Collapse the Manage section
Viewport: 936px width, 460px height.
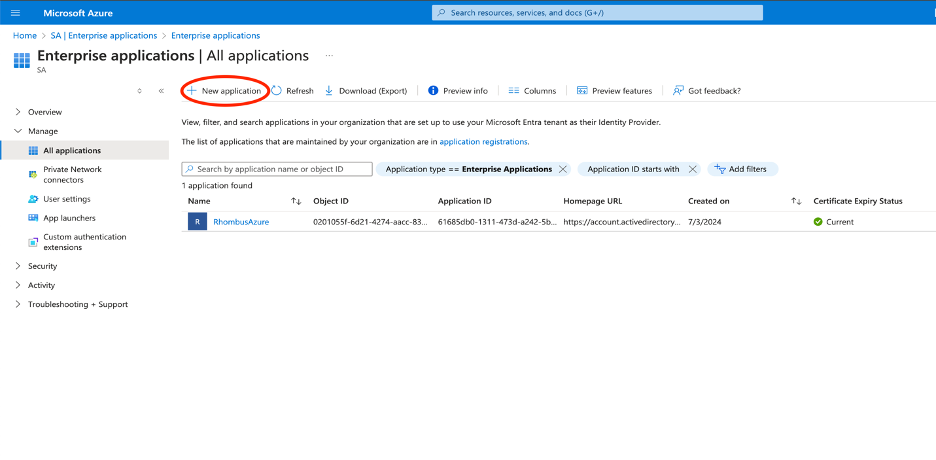(17, 131)
